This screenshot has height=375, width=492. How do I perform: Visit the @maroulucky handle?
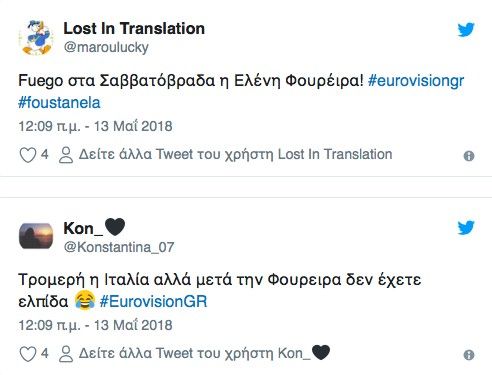(x=106, y=47)
